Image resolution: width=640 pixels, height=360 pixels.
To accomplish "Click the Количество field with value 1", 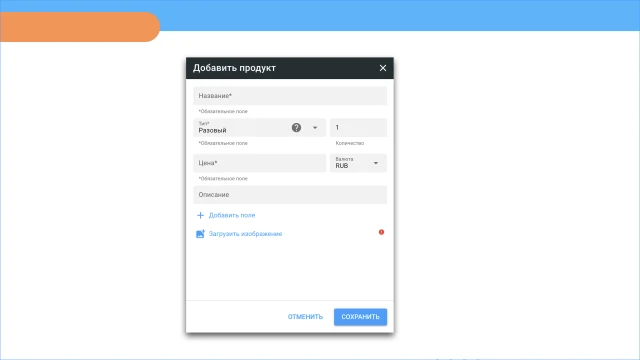I will coord(358,128).
